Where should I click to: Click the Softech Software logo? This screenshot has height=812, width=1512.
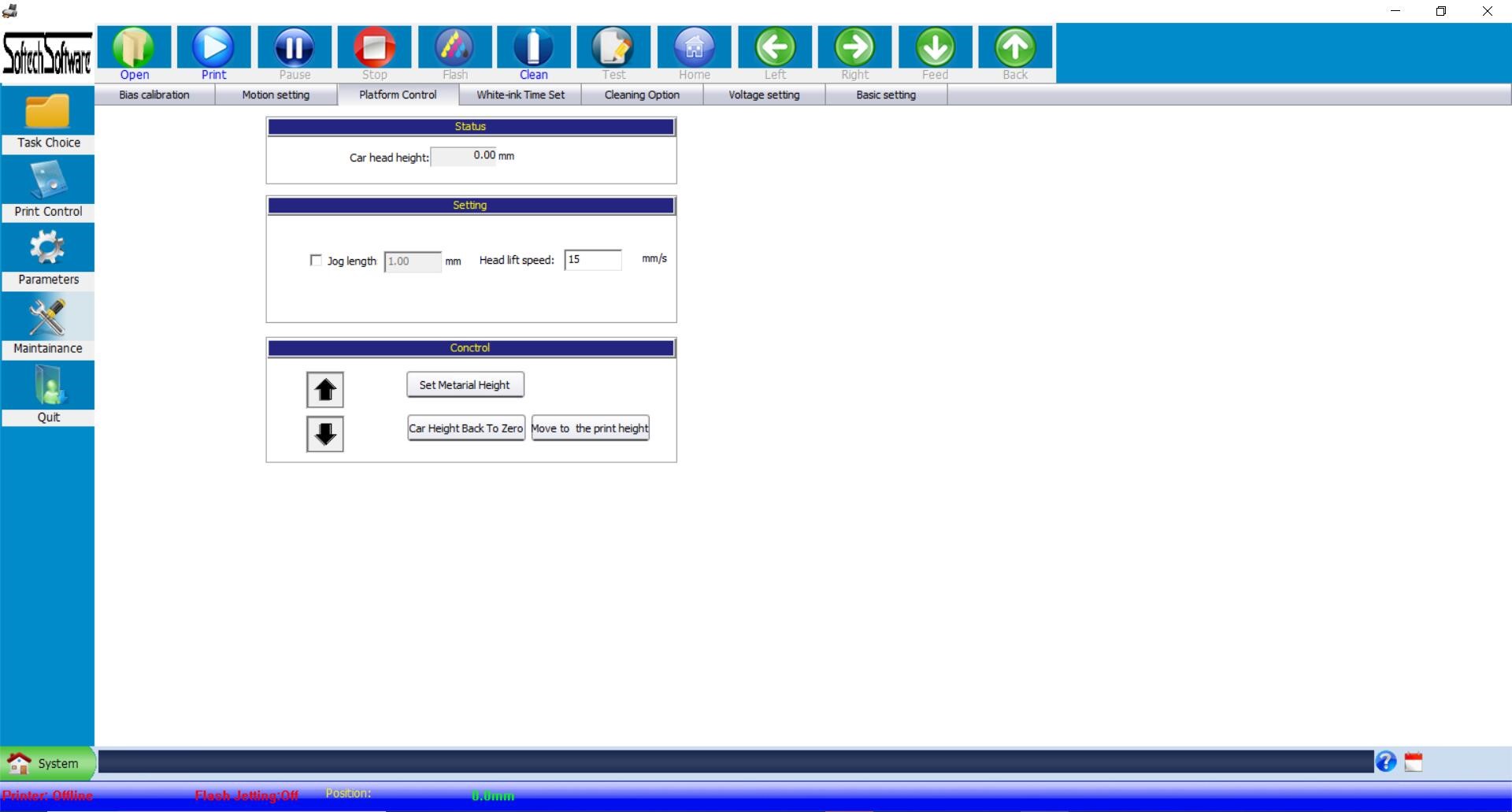pyautogui.click(x=47, y=53)
